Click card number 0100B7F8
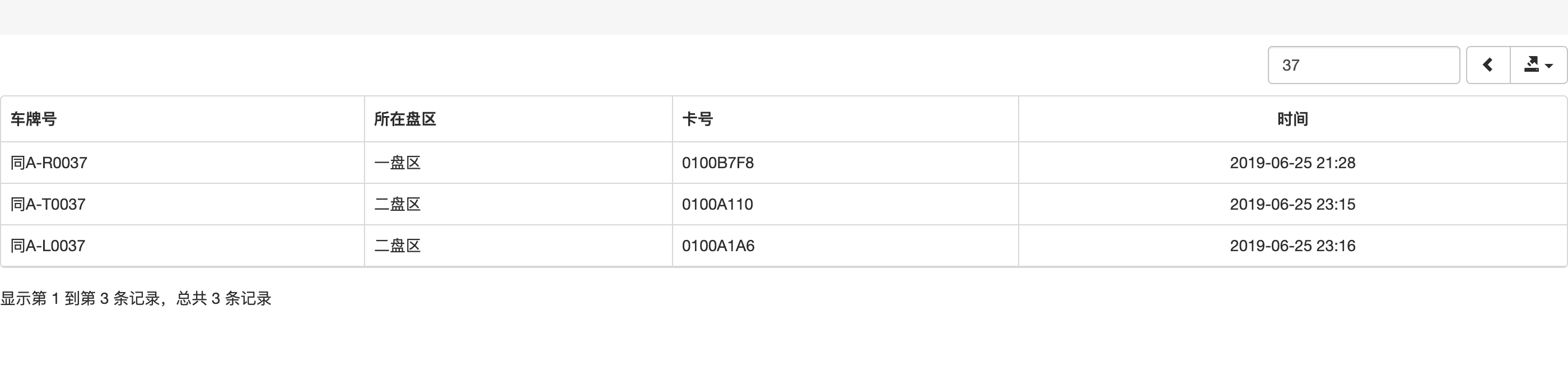 point(718,163)
